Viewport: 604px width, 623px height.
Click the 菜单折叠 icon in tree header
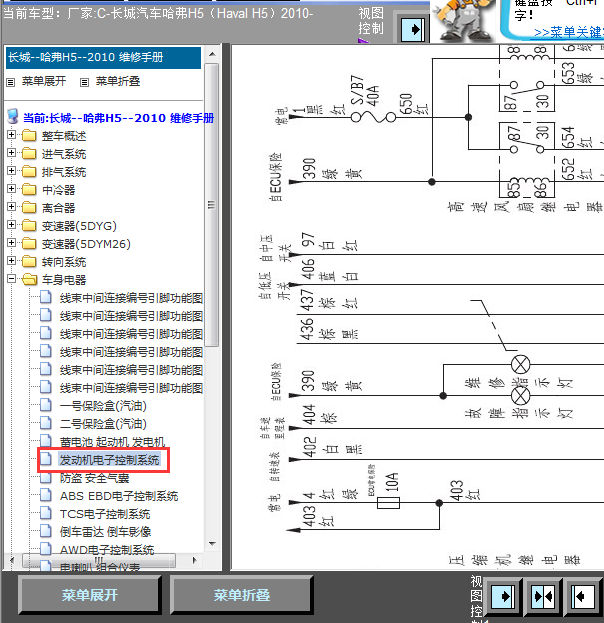[84, 82]
